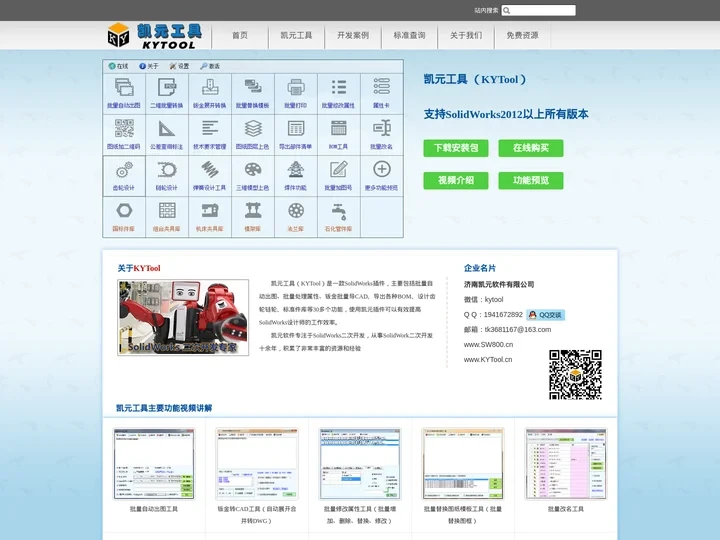Click the email text tk3681167@163.com
Viewport: 720px width, 540px height.
(x=518, y=329)
